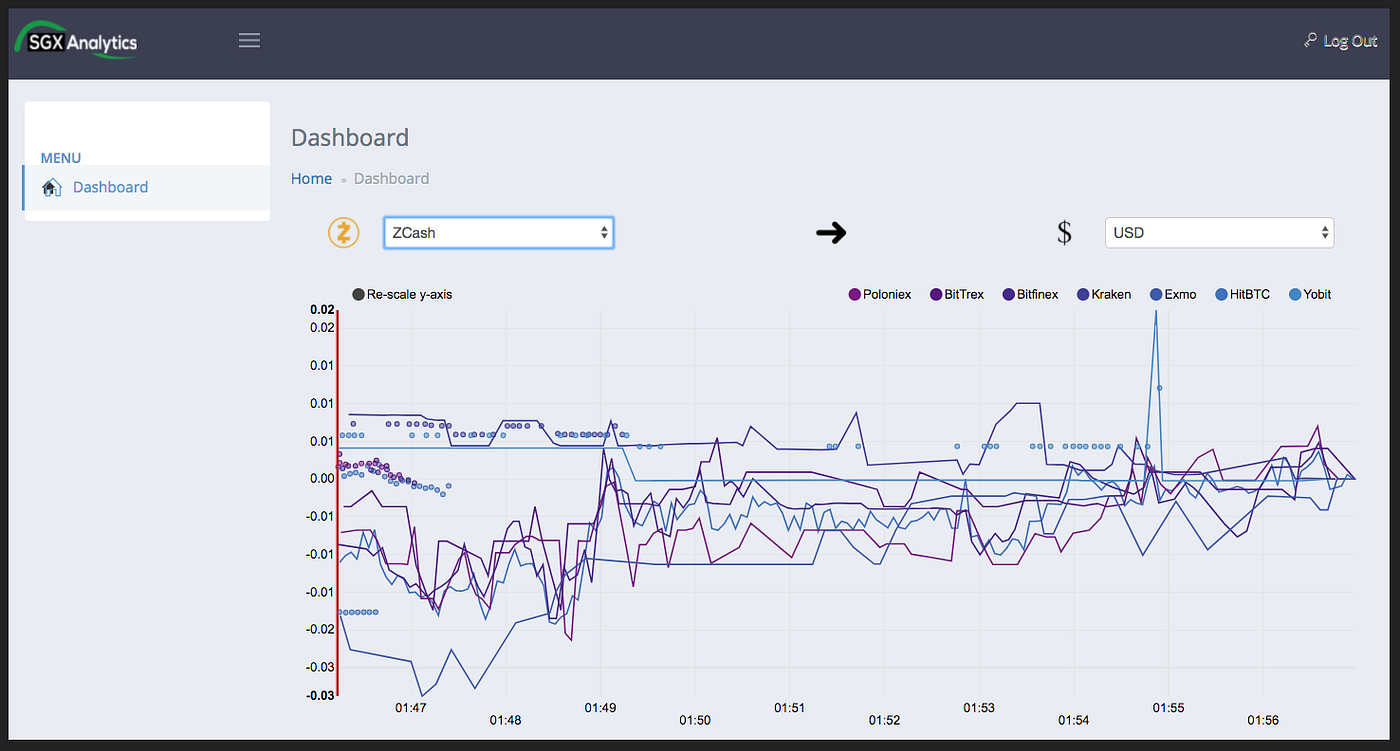Viewport: 1400px width, 751px height.
Task: Click the Dashboard breadcrumb entry
Action: pyautogui.click(x=391, y=178)
